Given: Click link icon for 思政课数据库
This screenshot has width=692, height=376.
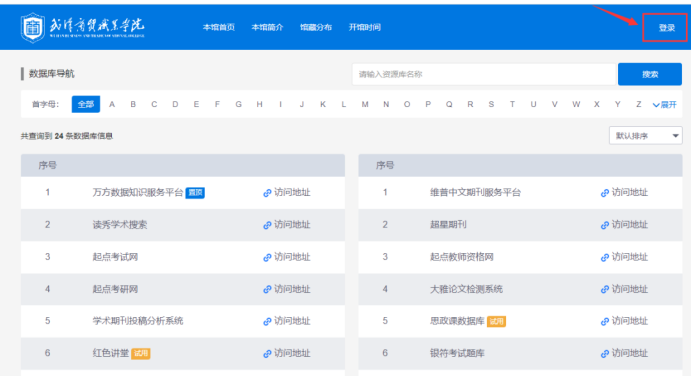Looking at the screenshot, I should tap(605, 321).
